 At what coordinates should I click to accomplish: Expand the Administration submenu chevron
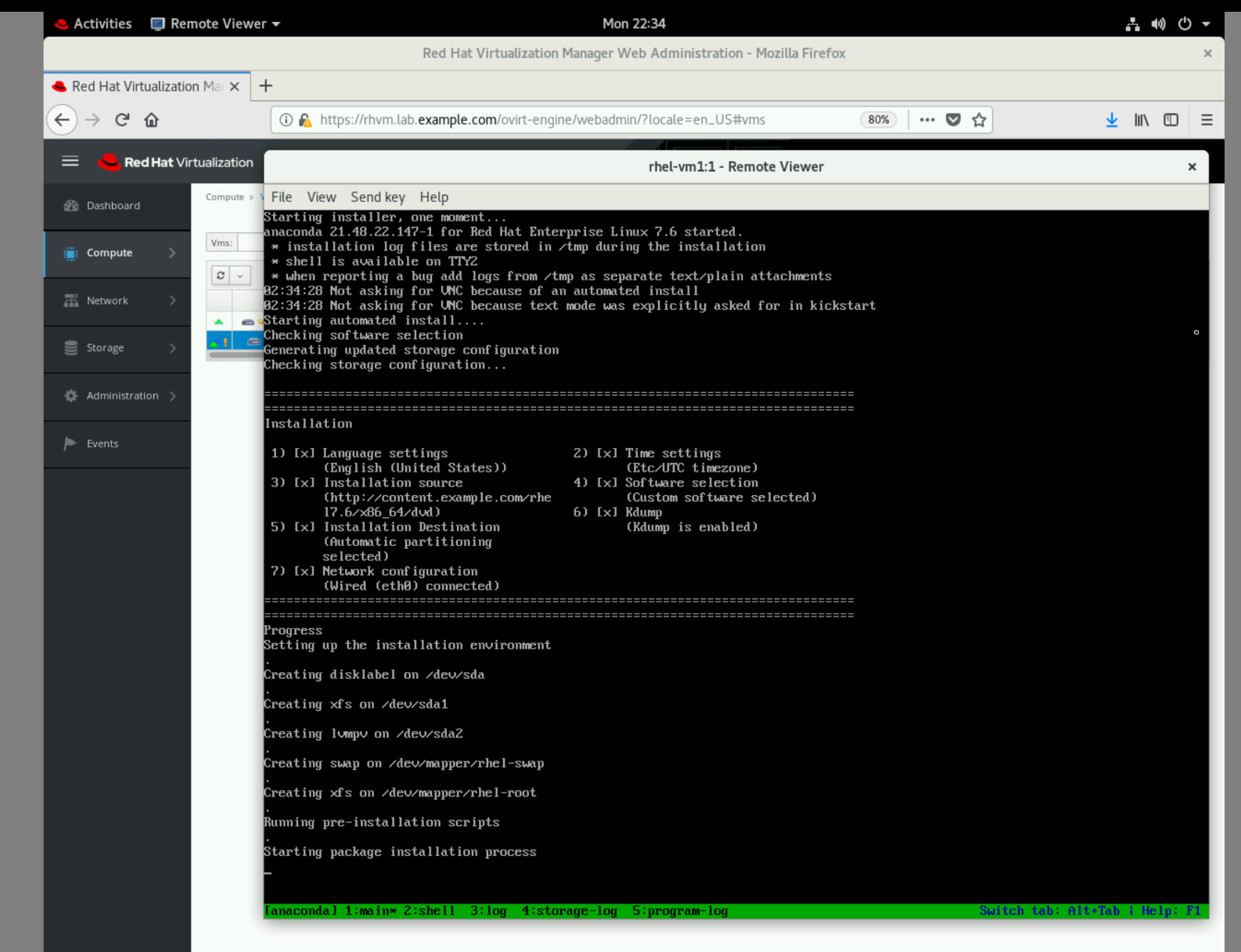pyautogui.click(x=172, y=396)
